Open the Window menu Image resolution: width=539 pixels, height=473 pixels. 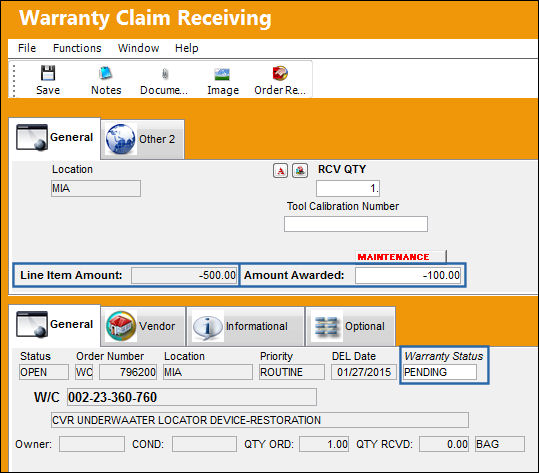(138, 48)
